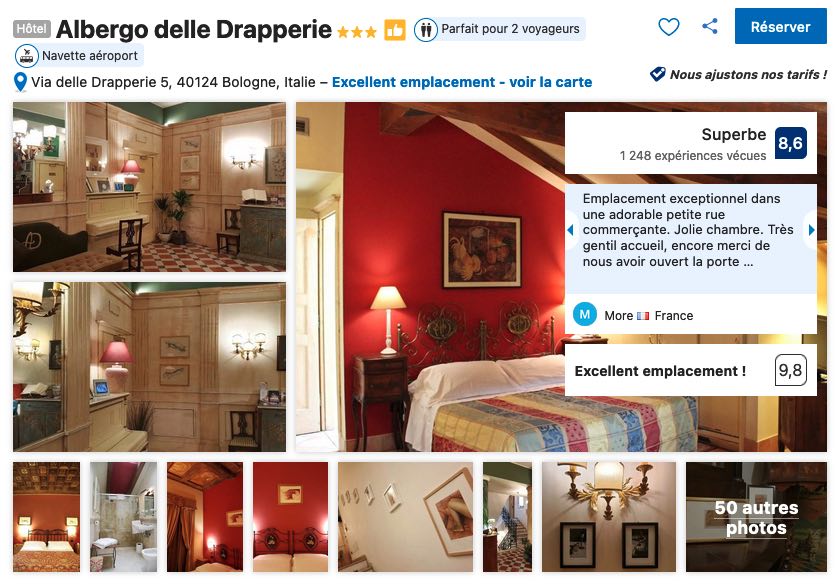
Task: Open the staircase thumbnail photo
Action: [507, 517]
